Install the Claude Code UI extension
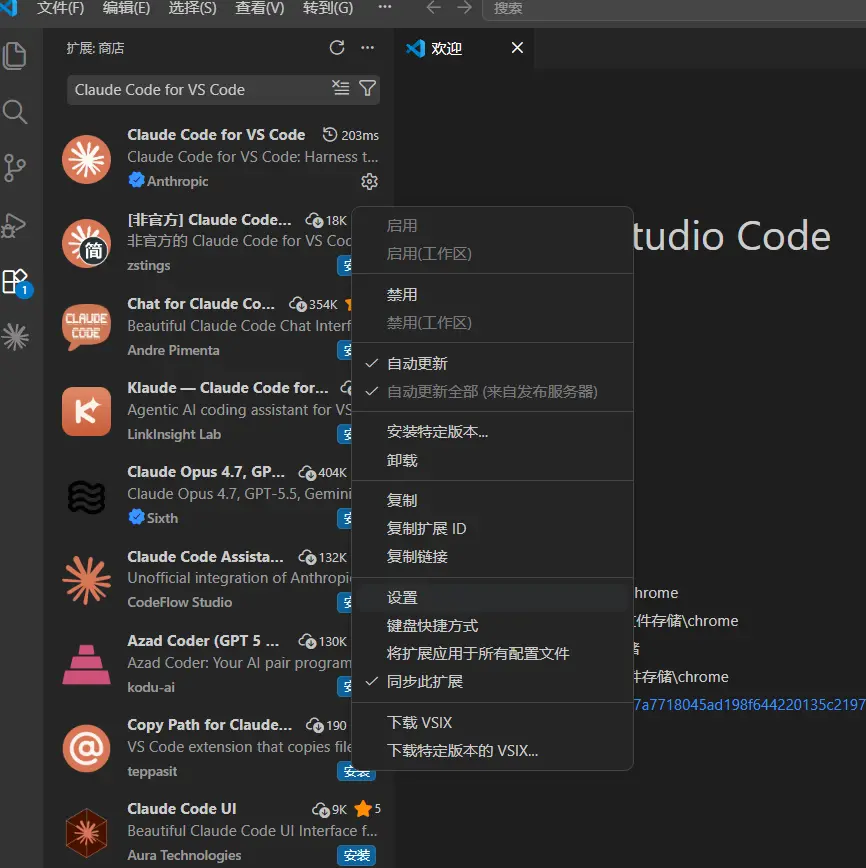 357,855
